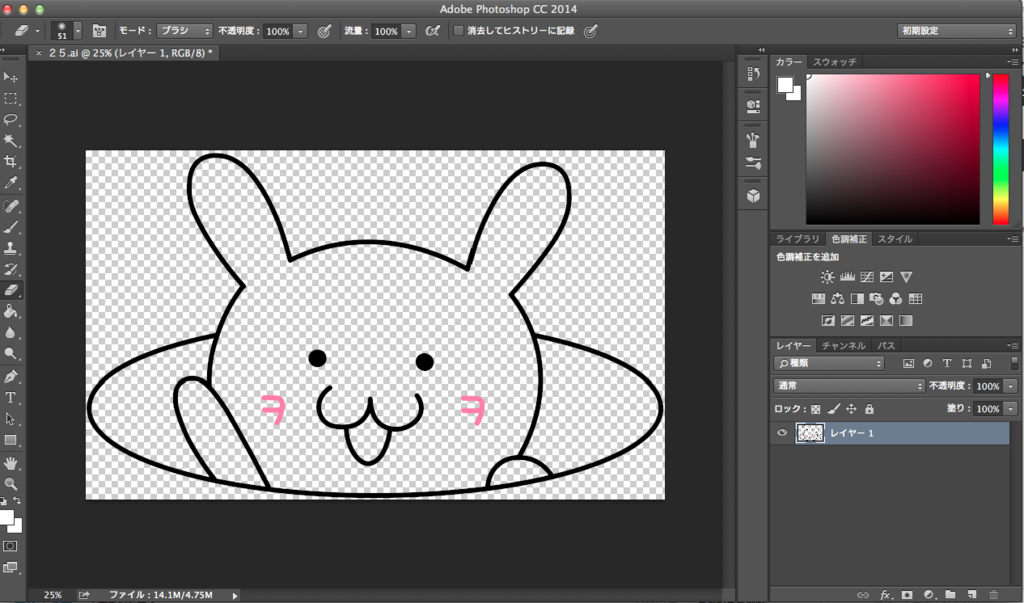Select the Pen tool

pyautogui.click(x=11, y=377)
